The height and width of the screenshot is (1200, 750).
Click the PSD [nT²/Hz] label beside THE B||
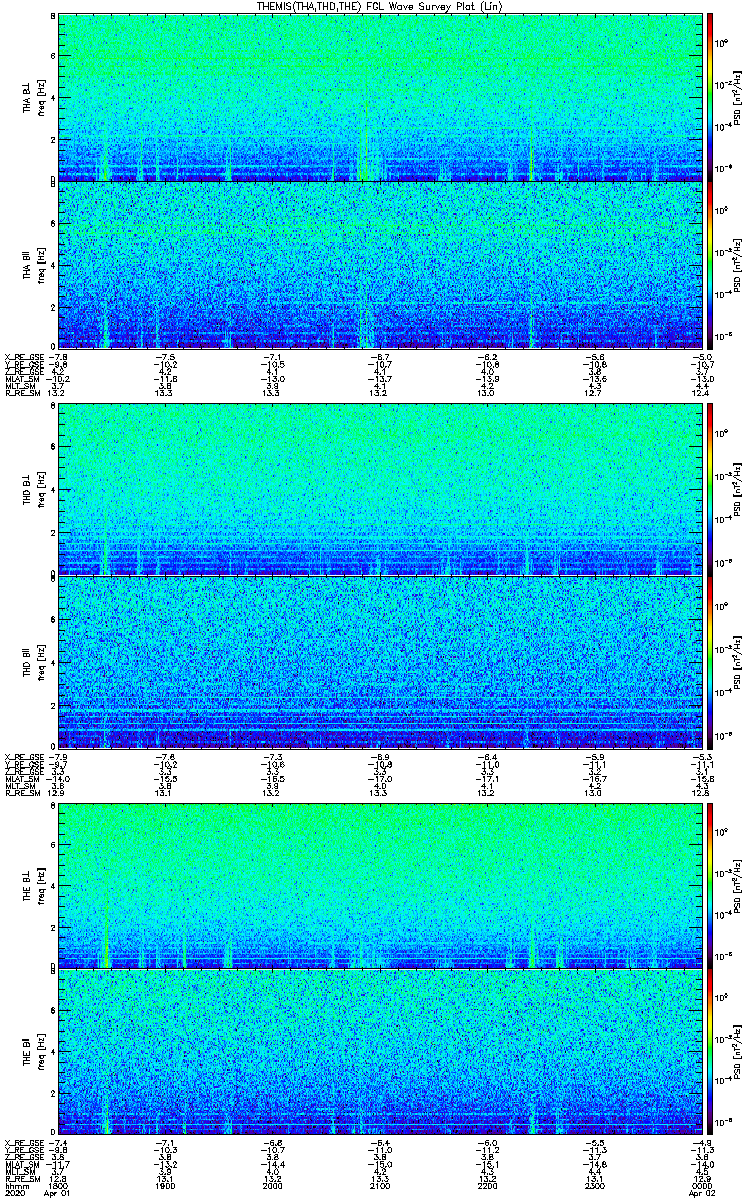(x=736, y=1053)
